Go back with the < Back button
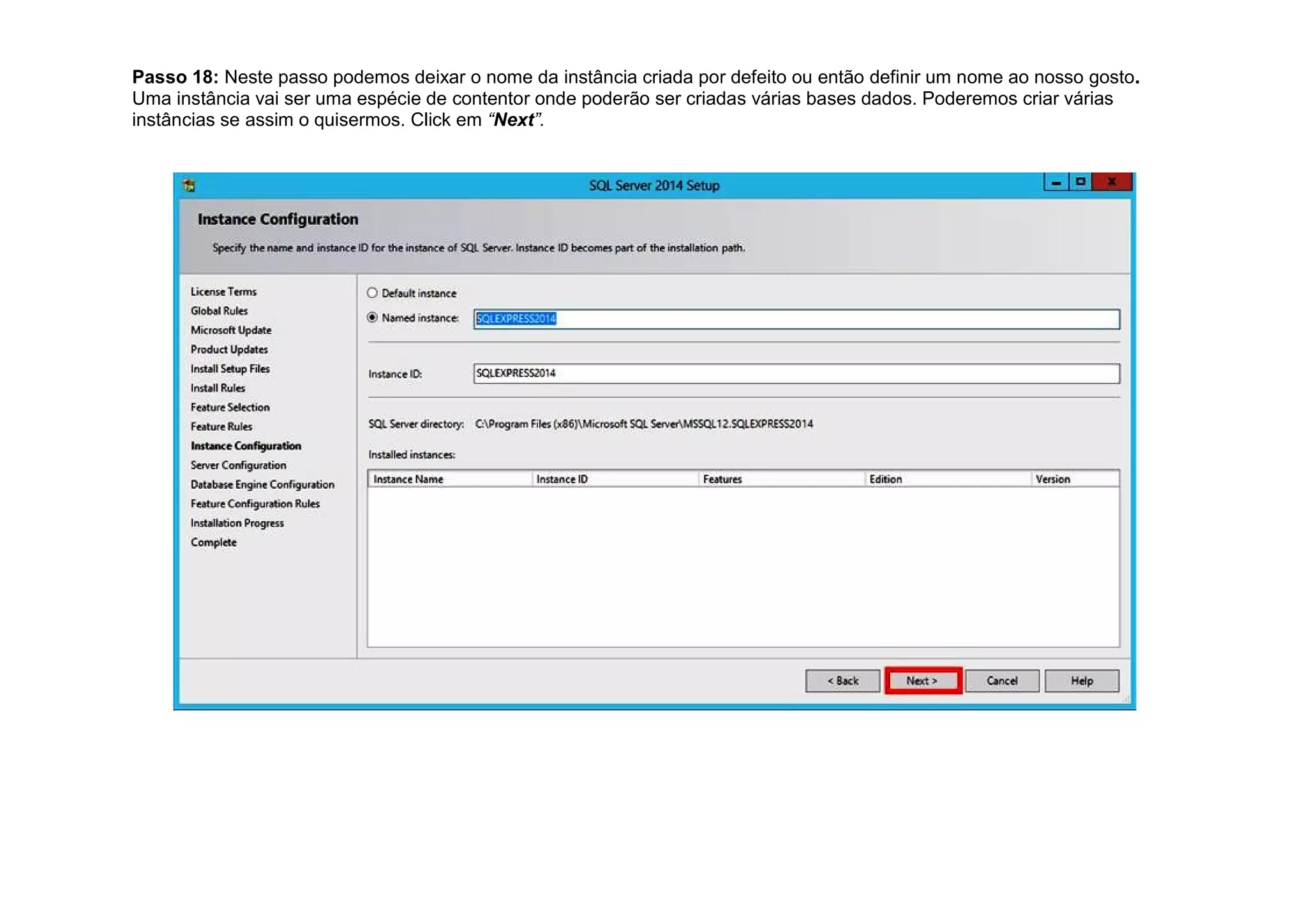Screen dimensions: 1307x924 click(842, 681)
